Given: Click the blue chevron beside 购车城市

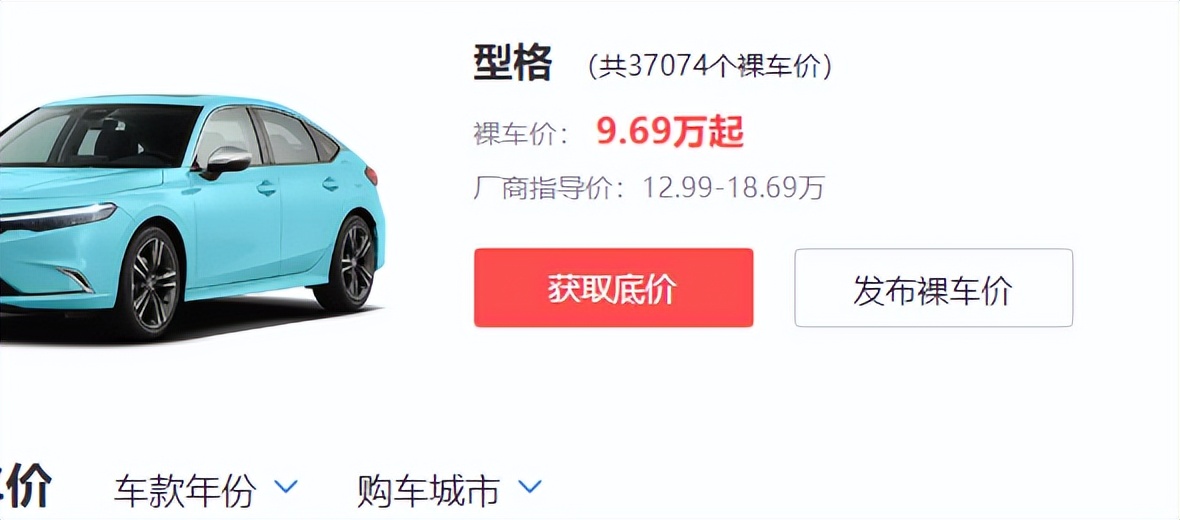Looking at the screenshot, I should (530, 488).
